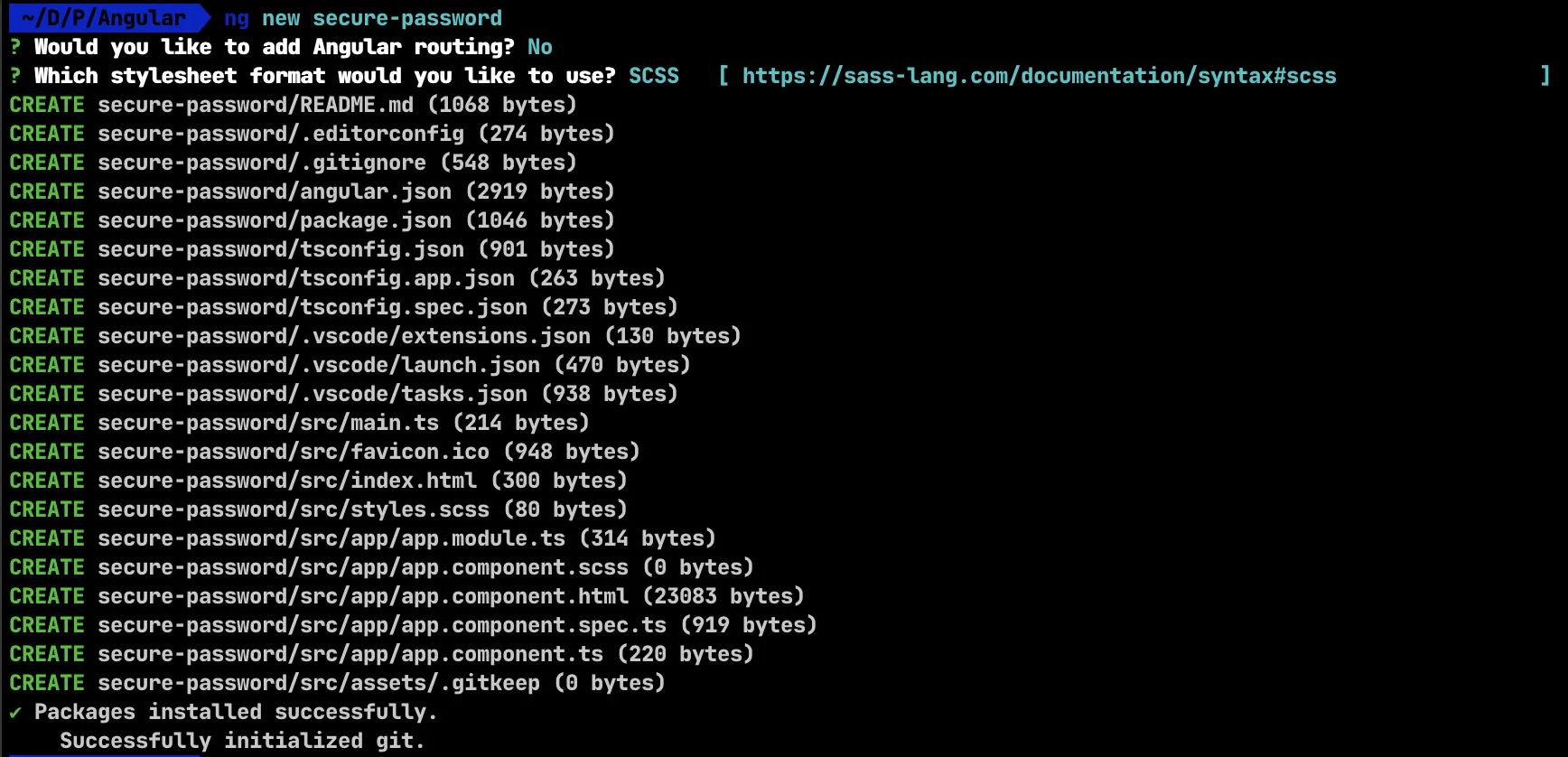This screenshot has height=757, width=1568.
Task: Click the 'SCSS' stylesheet answer
Action: click(x=654, y=76)
